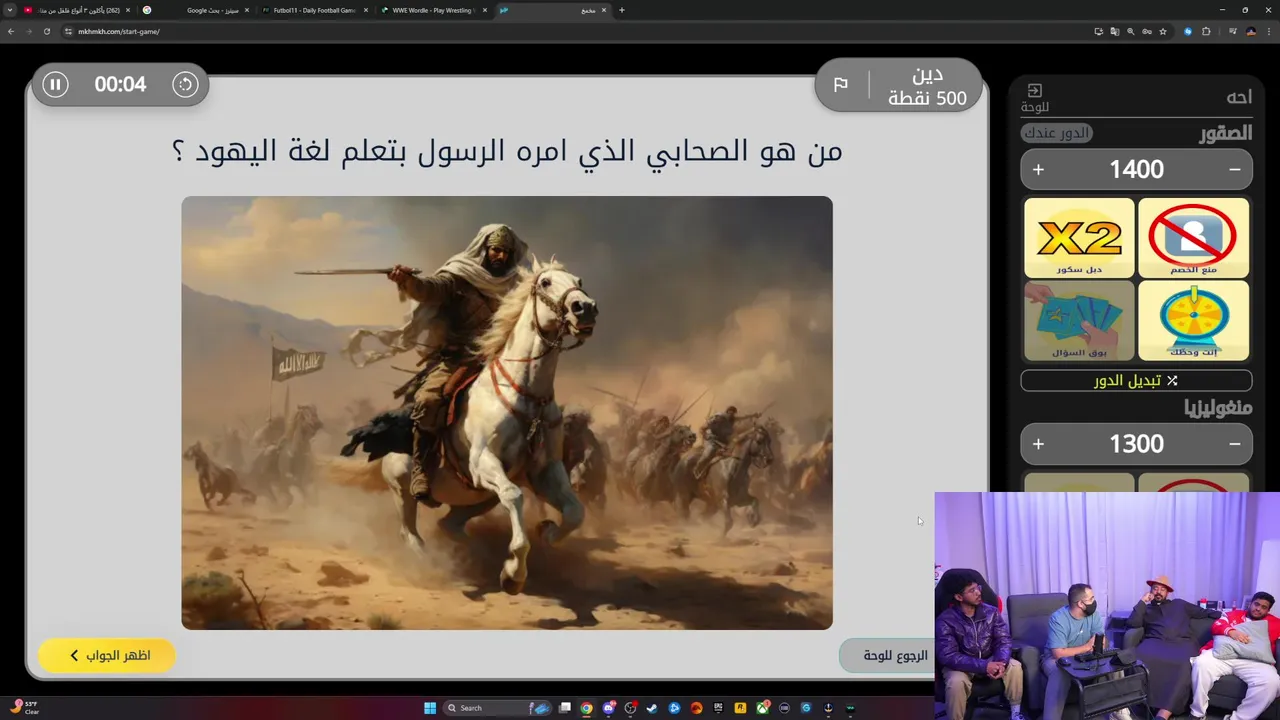The height and width of the screenshot is (720, 1280).
Task: Open Discord from the taskbar
Action: (608, 708)
